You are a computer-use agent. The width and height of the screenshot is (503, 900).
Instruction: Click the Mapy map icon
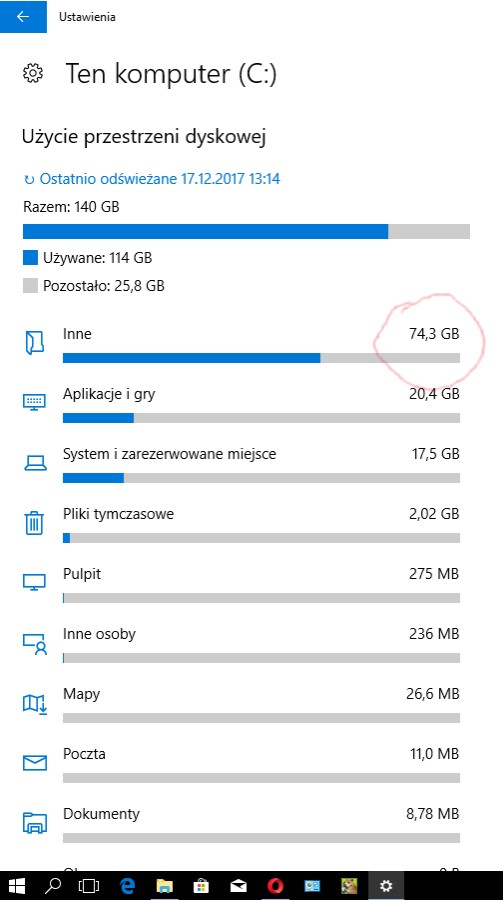tap(34, 704)
